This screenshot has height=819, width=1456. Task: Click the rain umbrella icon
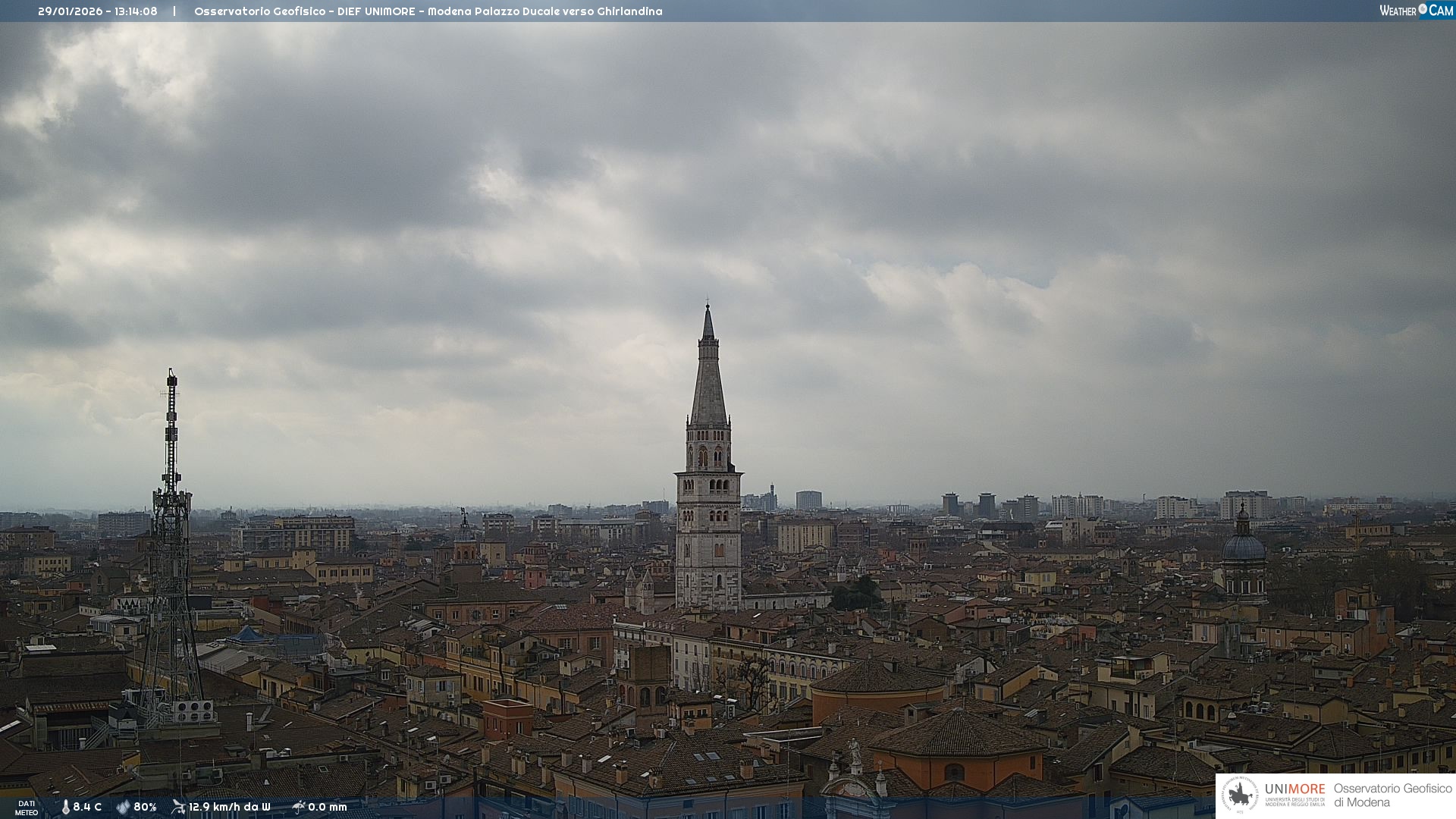tap(298, 807)
